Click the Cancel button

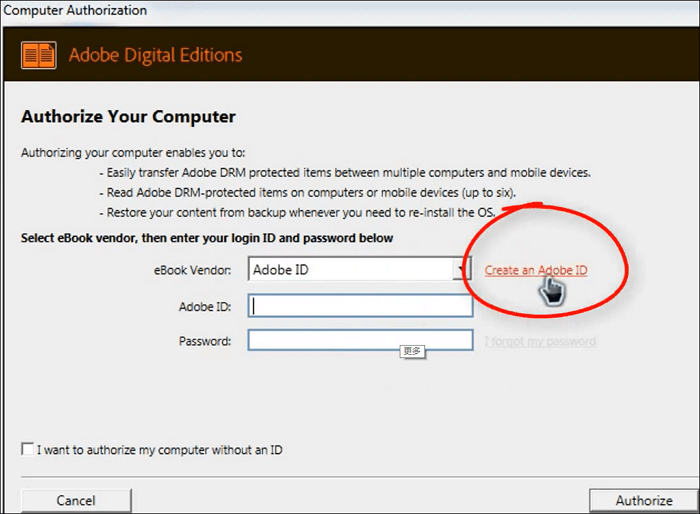click(x=76, y=501)
